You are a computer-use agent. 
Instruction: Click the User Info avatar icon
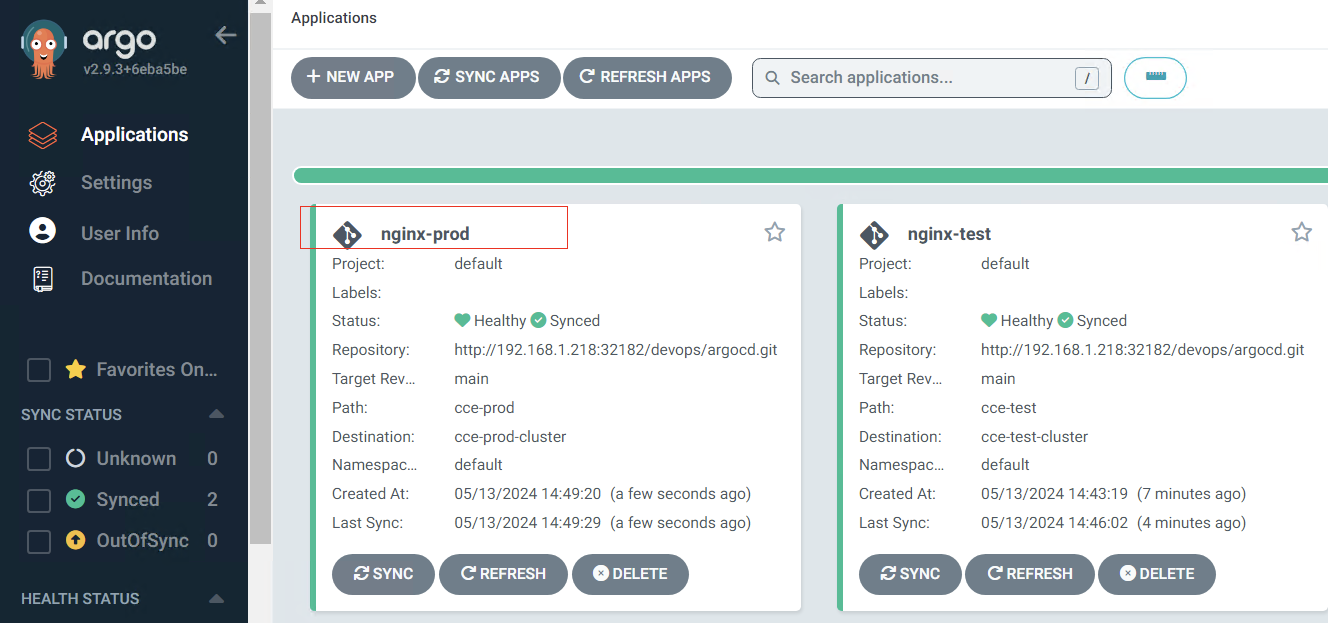(42, 232)
